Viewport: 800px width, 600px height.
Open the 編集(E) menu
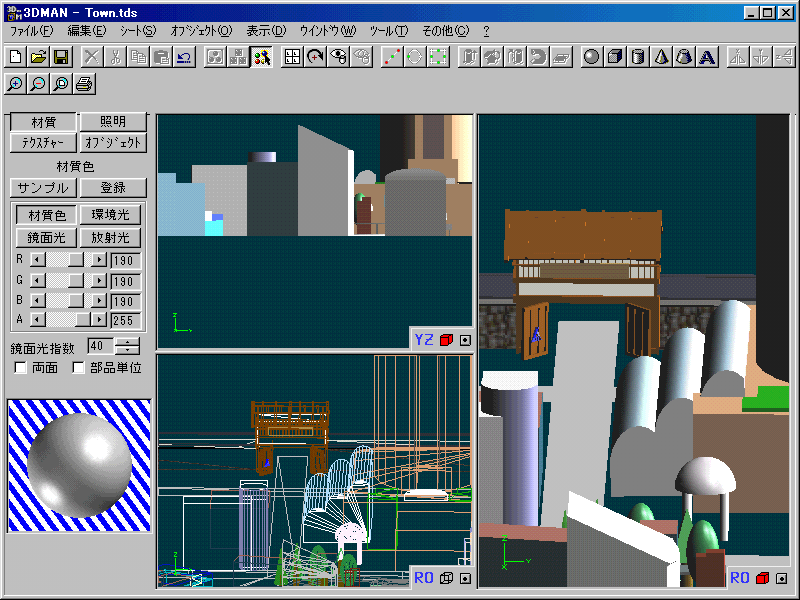(x=87, y=31)
